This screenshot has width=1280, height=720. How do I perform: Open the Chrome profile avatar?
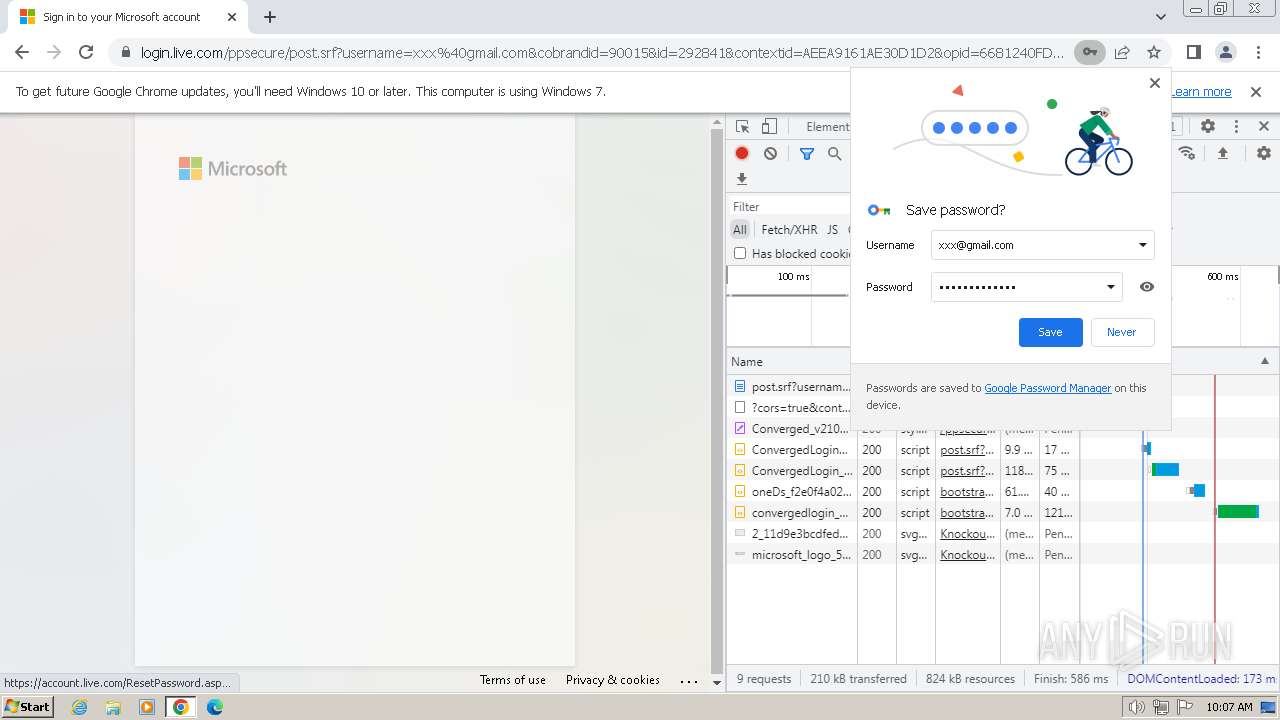(1226, 52)
